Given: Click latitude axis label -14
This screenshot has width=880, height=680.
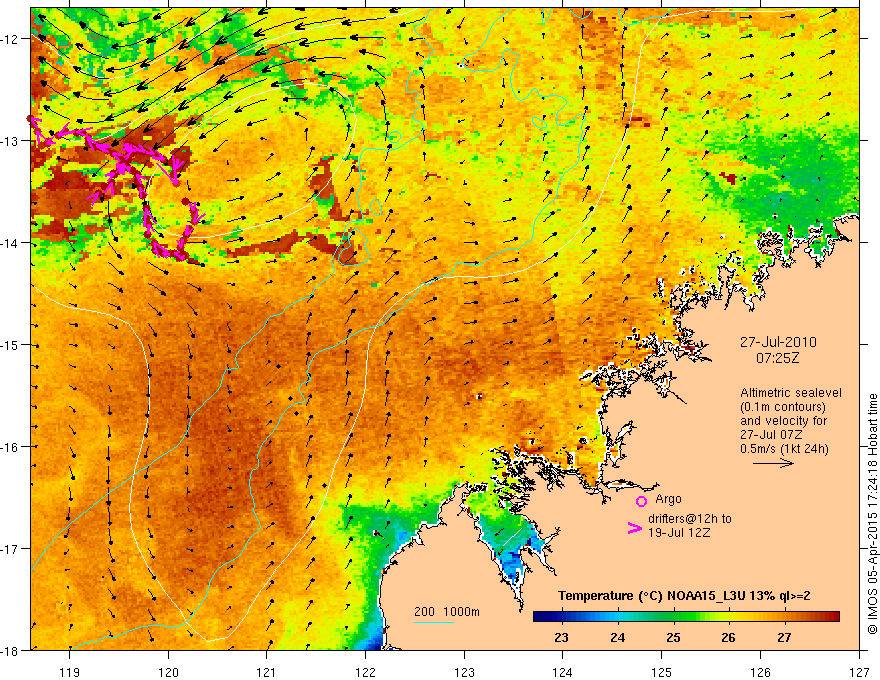Looking at the screenshot, I should click(x=11, y=243).
